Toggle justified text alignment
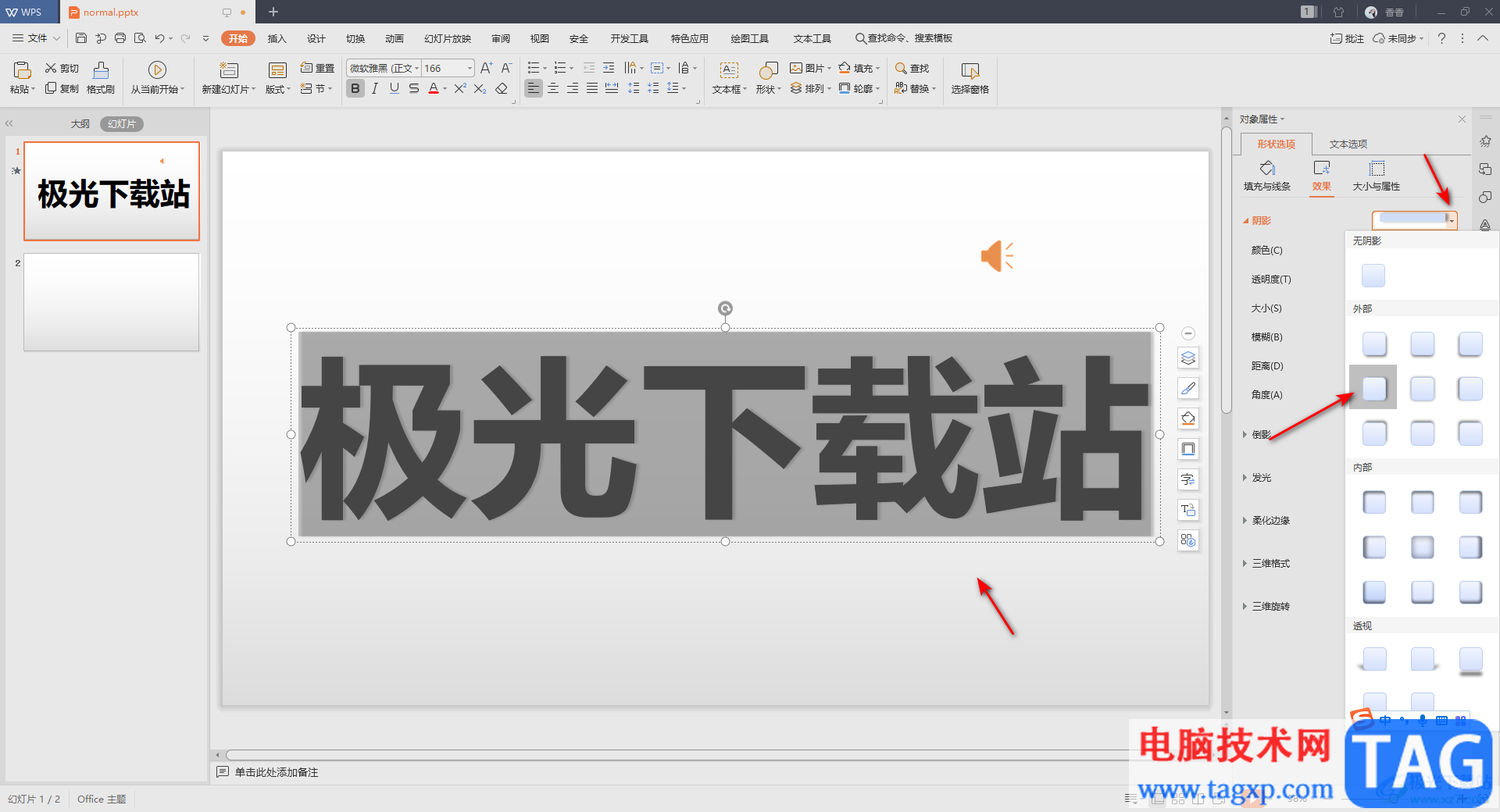The height and width of the screenshot is (812, 1500). pyautogui.click(x=592, y=88)
